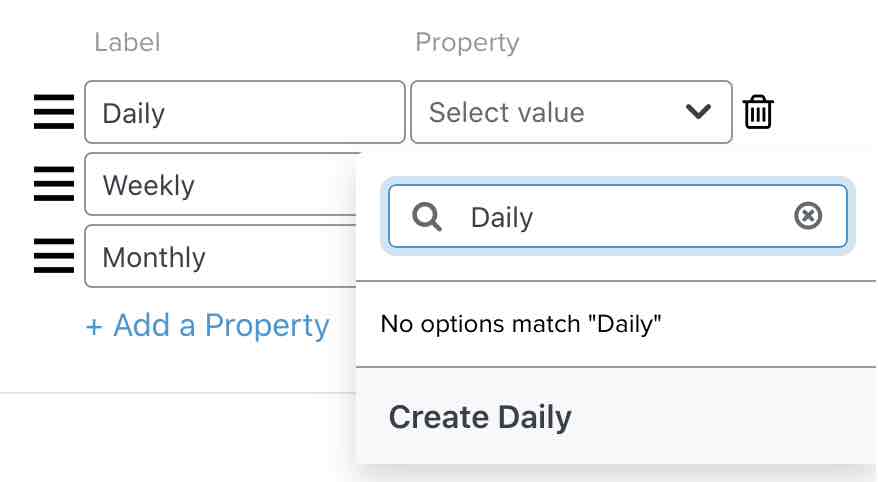Click the "Label" column header
Screen dimensions: 878x482
pyautogui.click(x=127, y=42)
